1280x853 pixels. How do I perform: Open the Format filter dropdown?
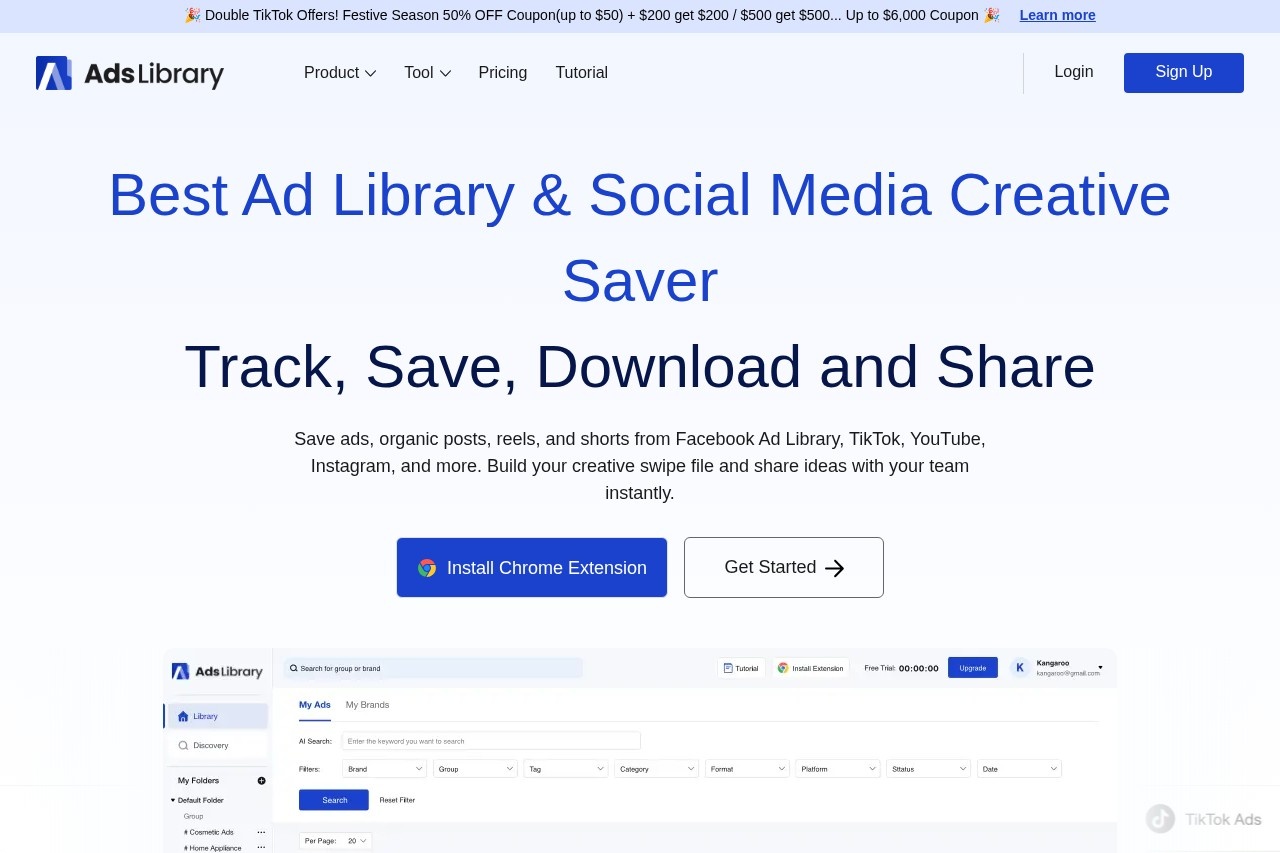pyautogui.click(x=748, y=769)
